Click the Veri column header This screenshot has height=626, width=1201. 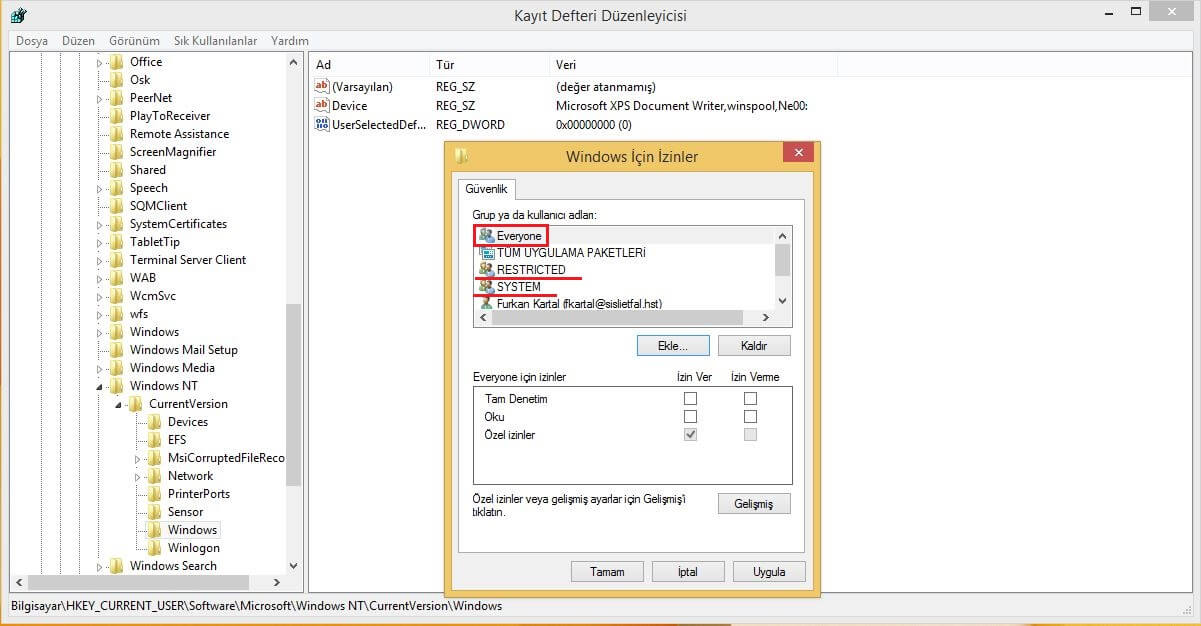[x=693, y=65]
